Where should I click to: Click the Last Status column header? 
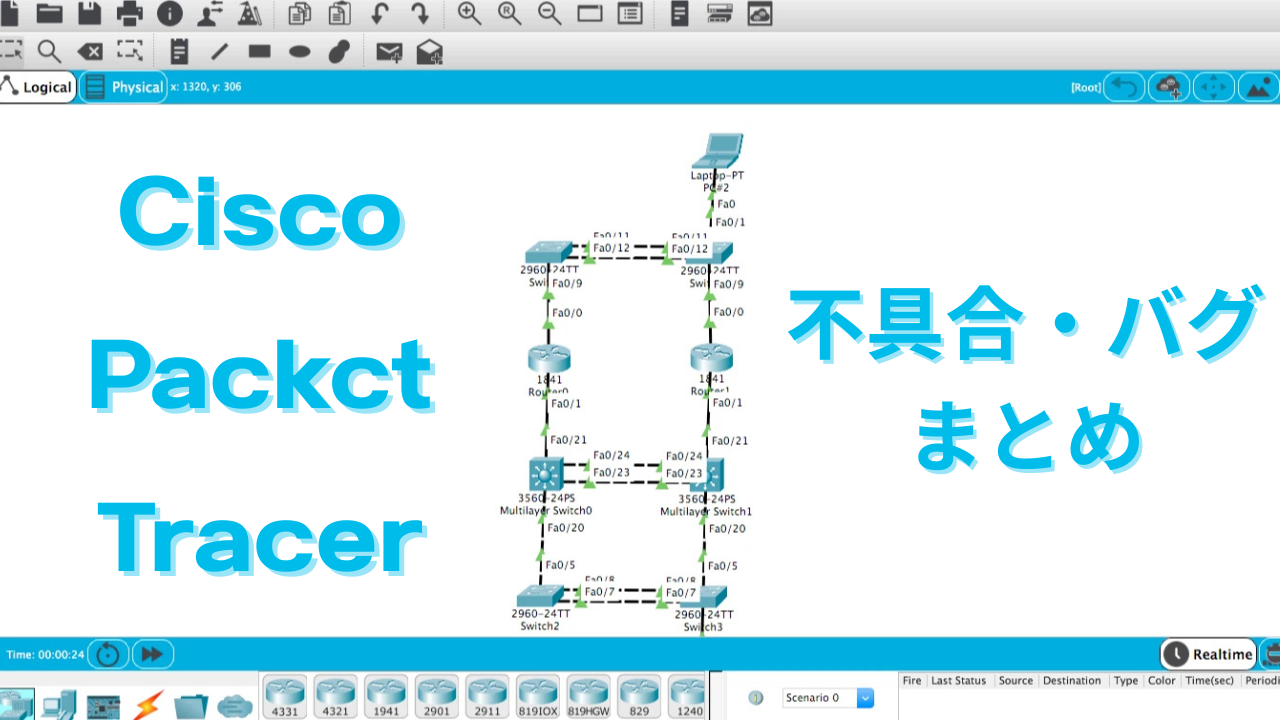959,681
